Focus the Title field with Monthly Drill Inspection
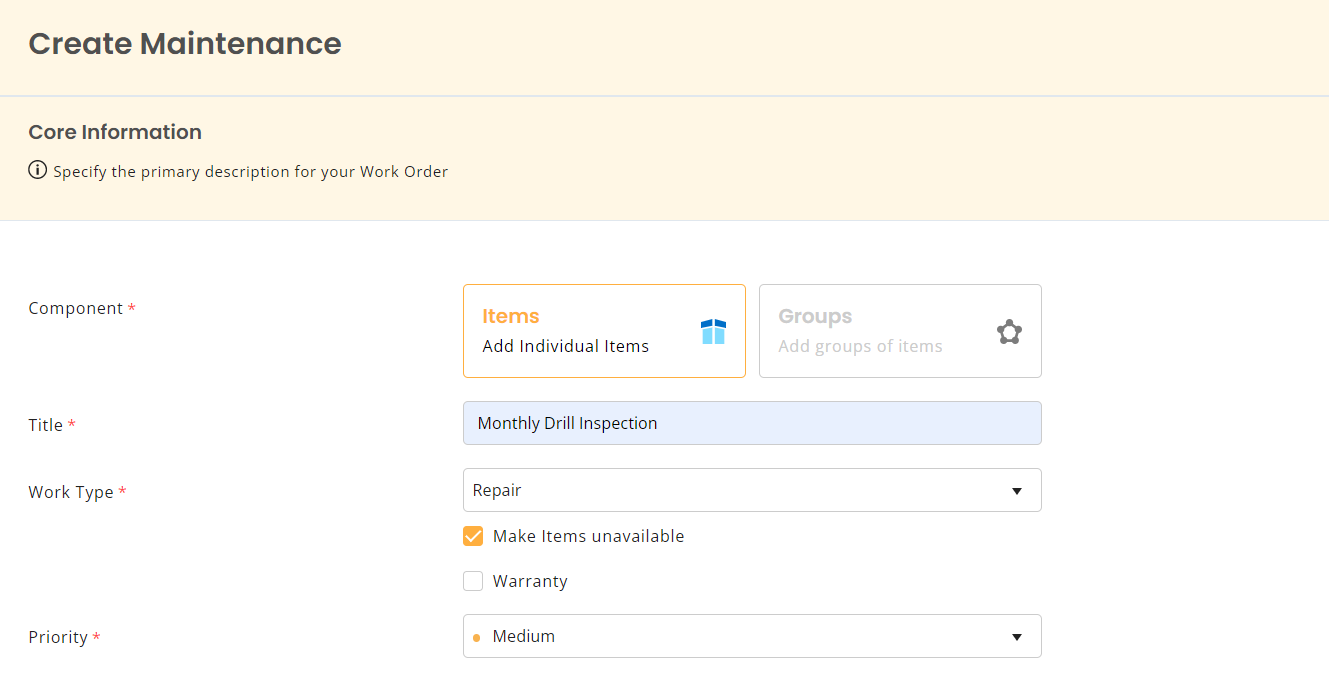Screen dimensions: 1329x673 click(x=751, y=423)
